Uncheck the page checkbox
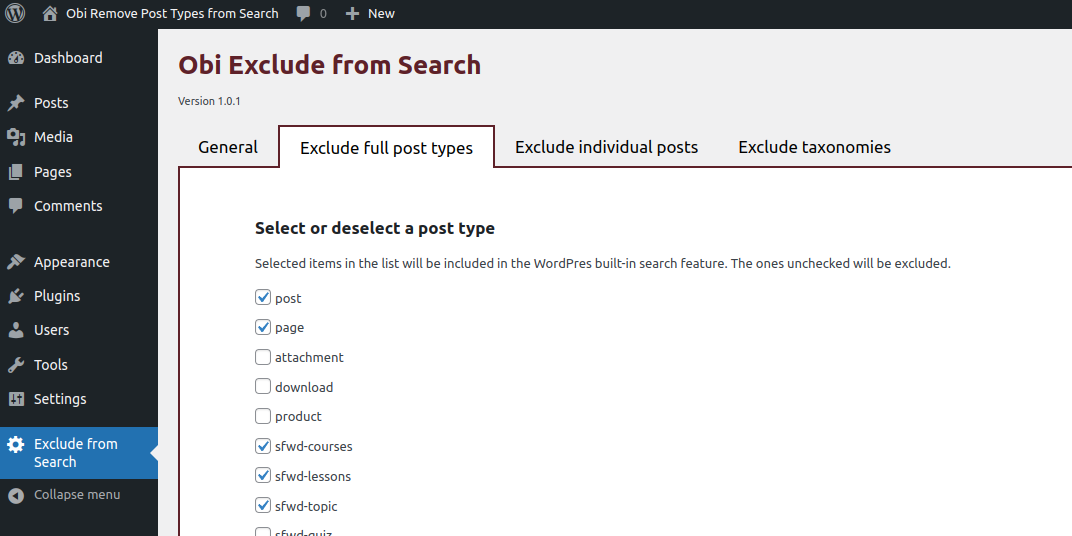Screen dimensions: 1072x536 263,327
